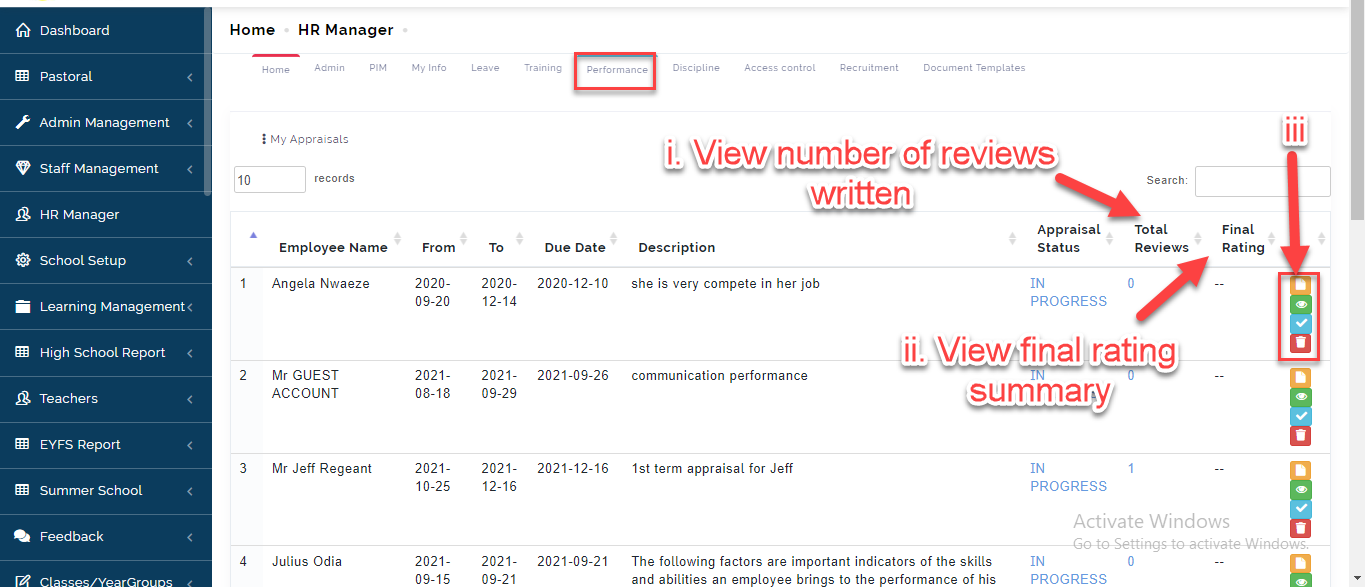Click the Home breadcrumb link
This screenshot has width=1365, height=587.
[x=252, y=30]
